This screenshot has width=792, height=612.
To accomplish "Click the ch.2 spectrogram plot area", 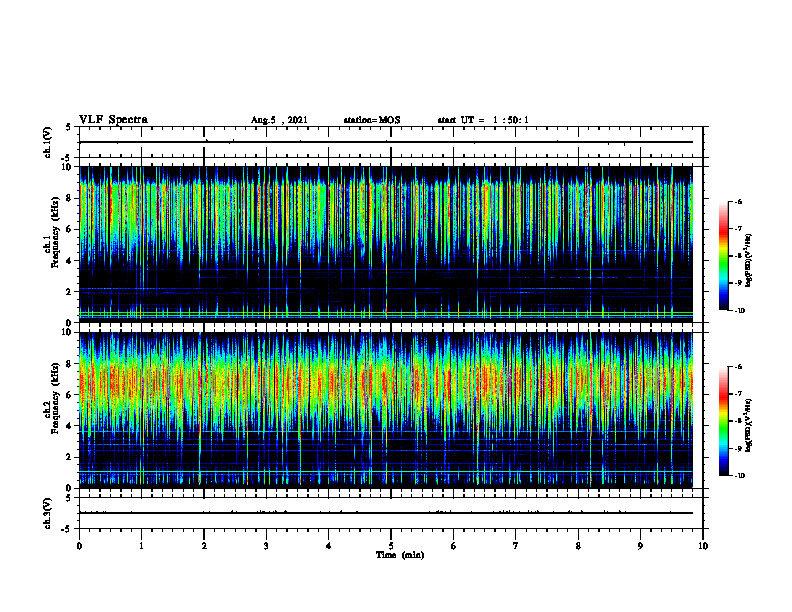I will click(386, 410).
